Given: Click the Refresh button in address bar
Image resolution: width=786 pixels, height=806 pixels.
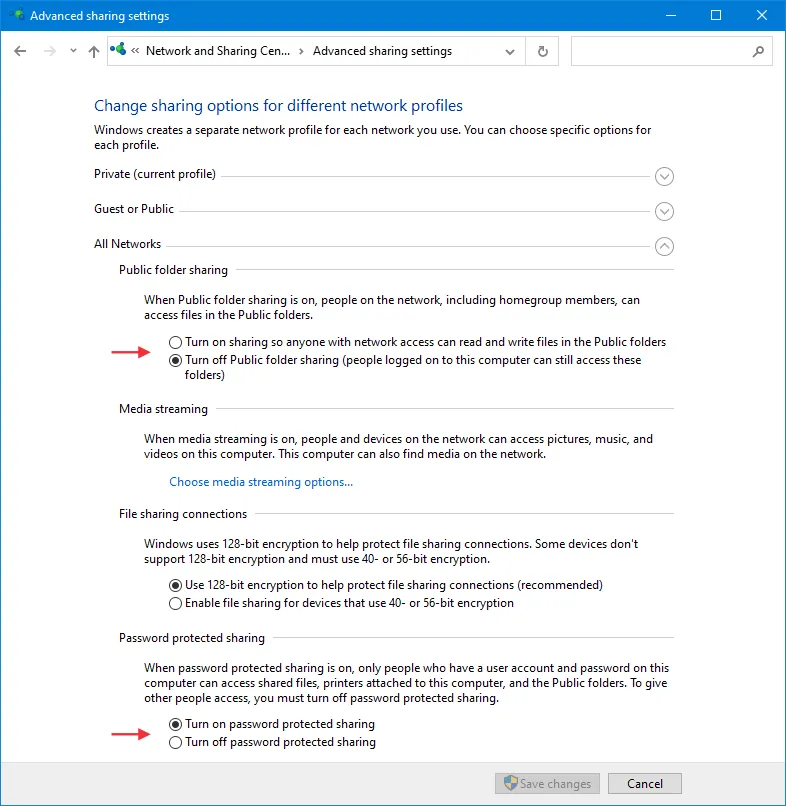Looking at the screenshot, I should [x=543, y=51].
